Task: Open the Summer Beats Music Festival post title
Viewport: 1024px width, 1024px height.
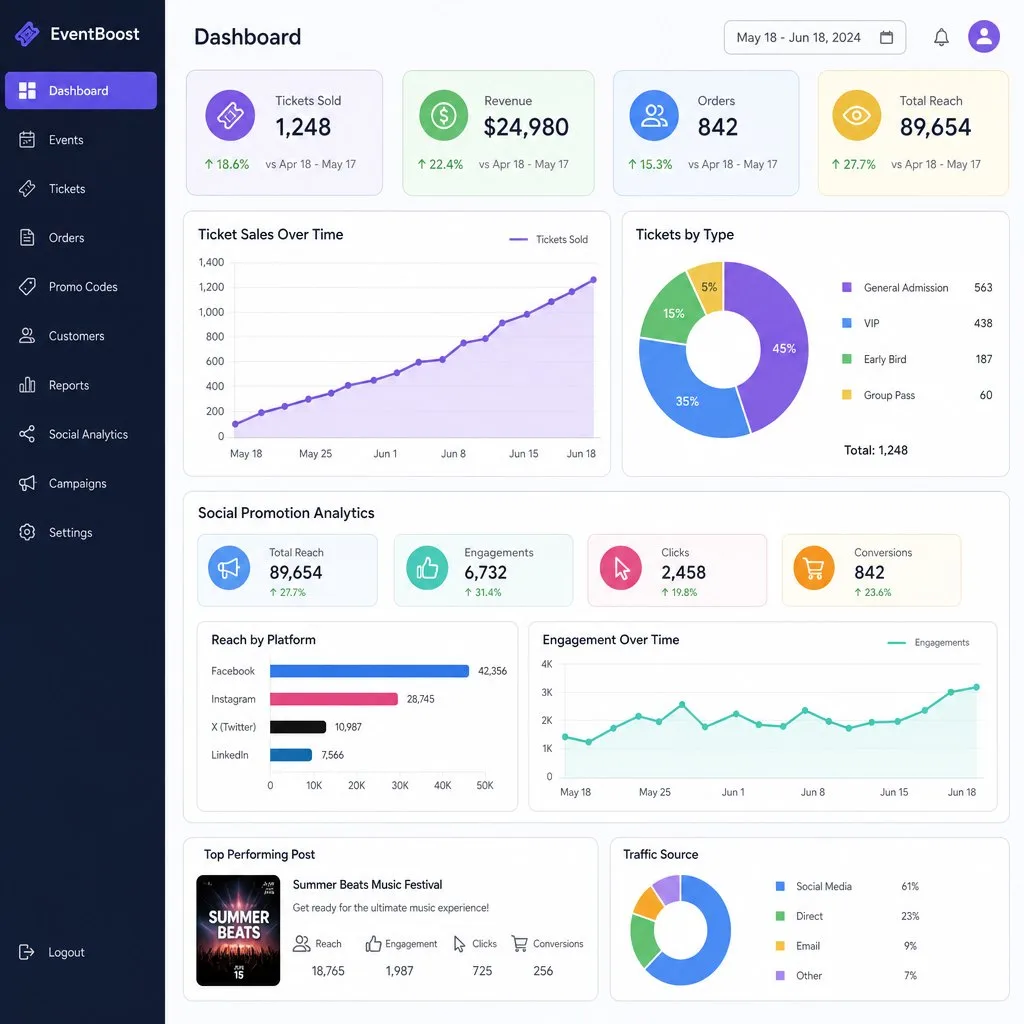Action: [x=367, y=885]
